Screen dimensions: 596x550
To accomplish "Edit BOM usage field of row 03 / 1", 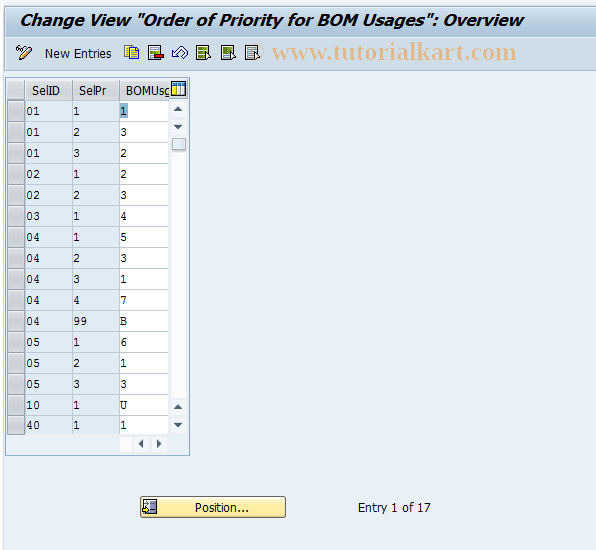I will [144, 216].
